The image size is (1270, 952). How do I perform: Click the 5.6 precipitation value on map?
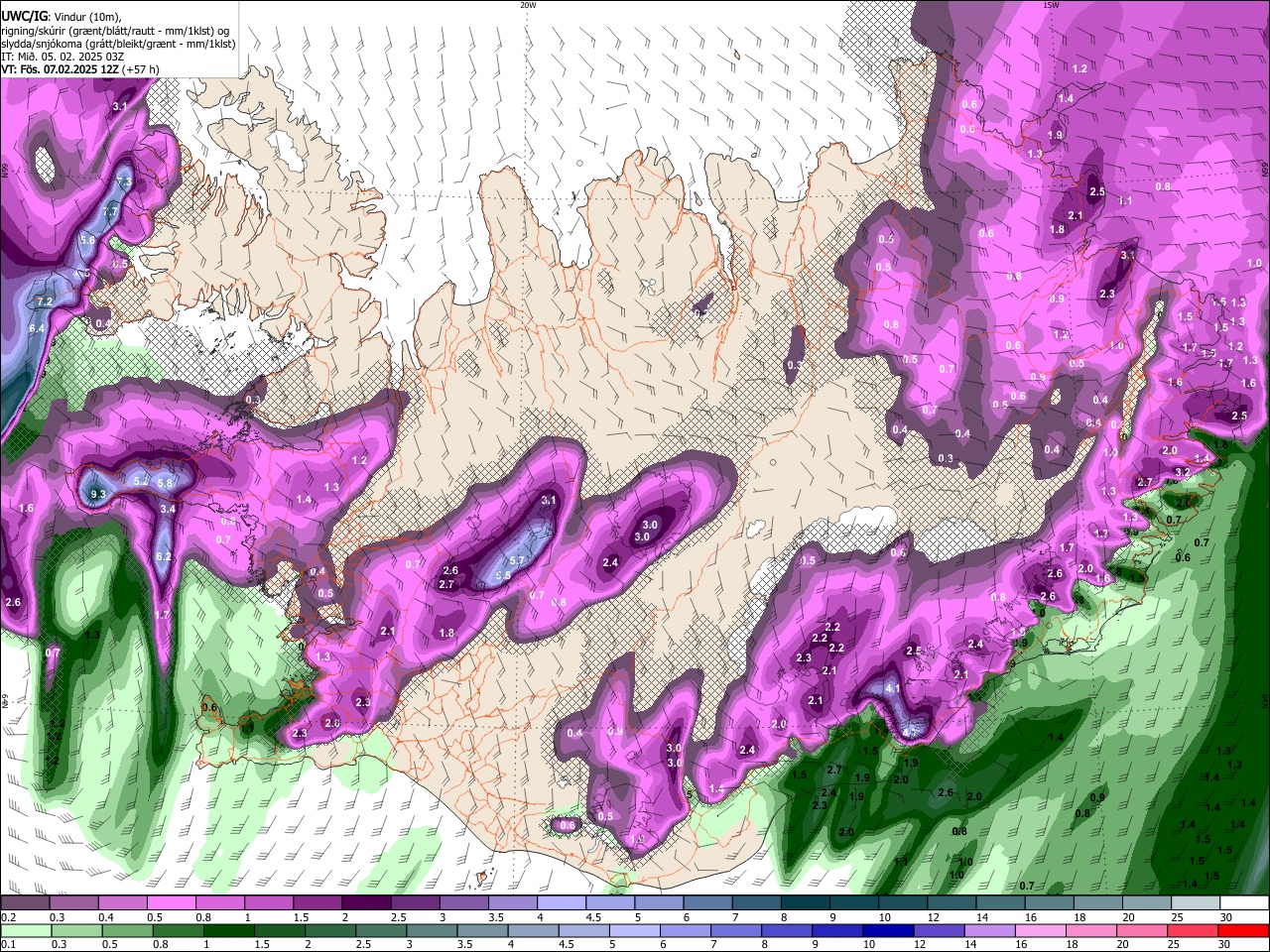point(87,240)
